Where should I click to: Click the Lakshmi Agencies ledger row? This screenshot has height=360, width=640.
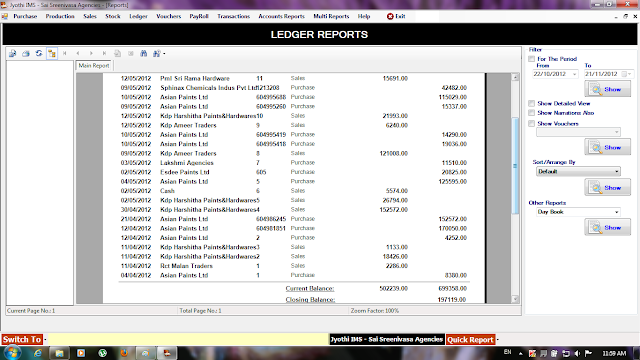coord(294,163)
